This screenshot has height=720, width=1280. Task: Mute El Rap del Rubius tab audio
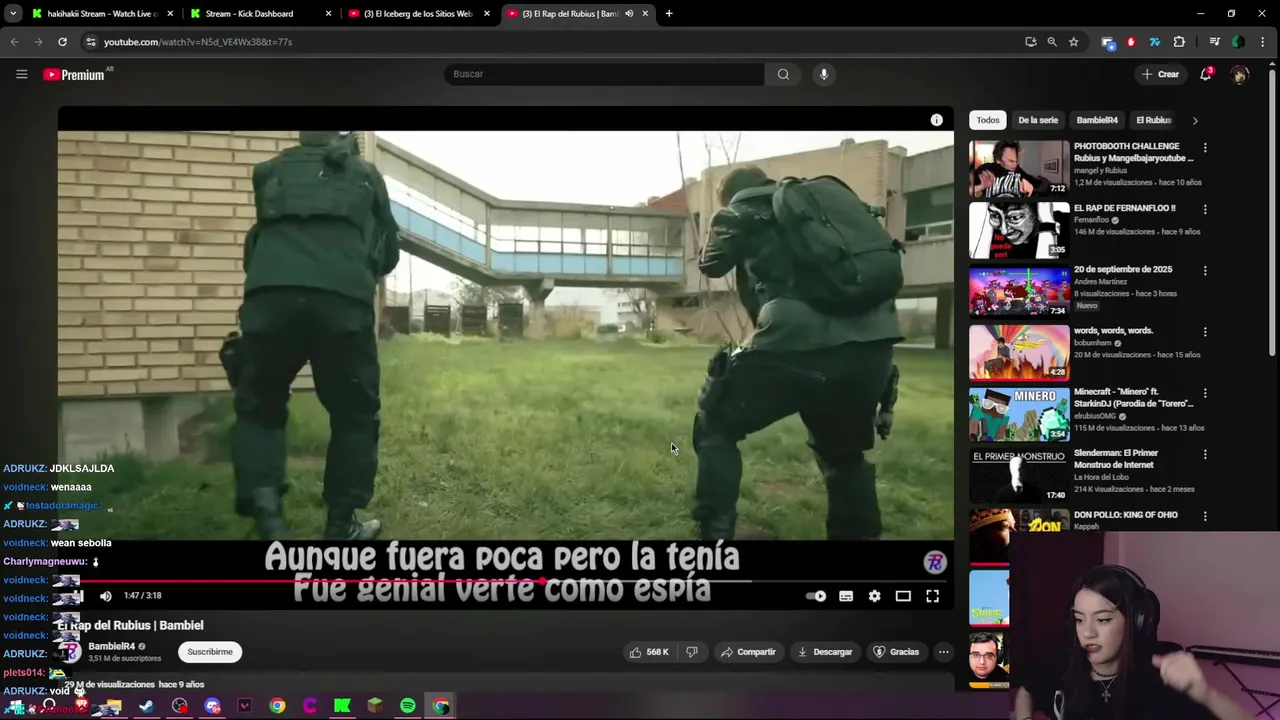click(x=629, y=14)
